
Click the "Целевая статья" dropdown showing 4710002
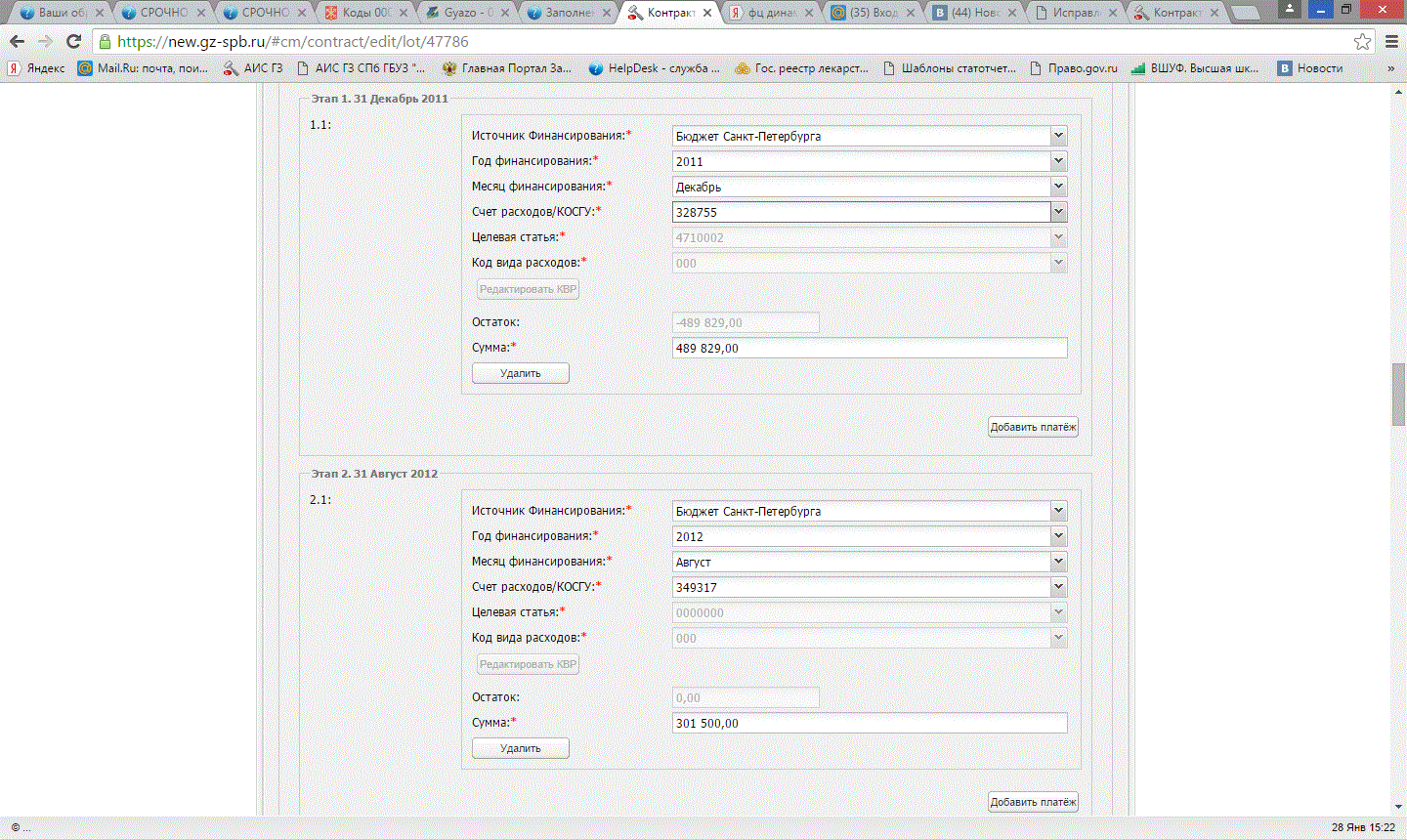tap(870, 237)
